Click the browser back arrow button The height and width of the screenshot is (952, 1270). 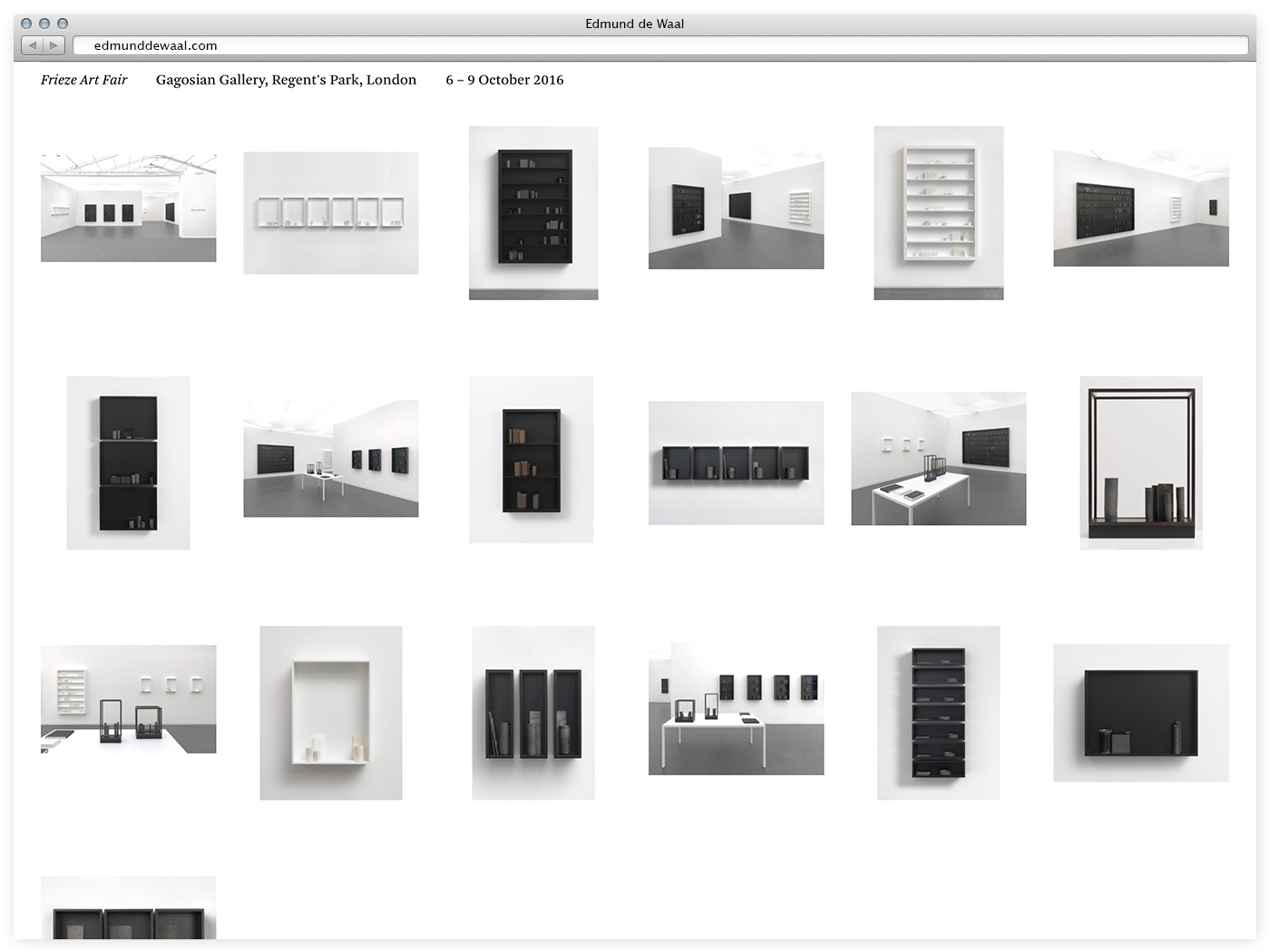tap(33, 45)
